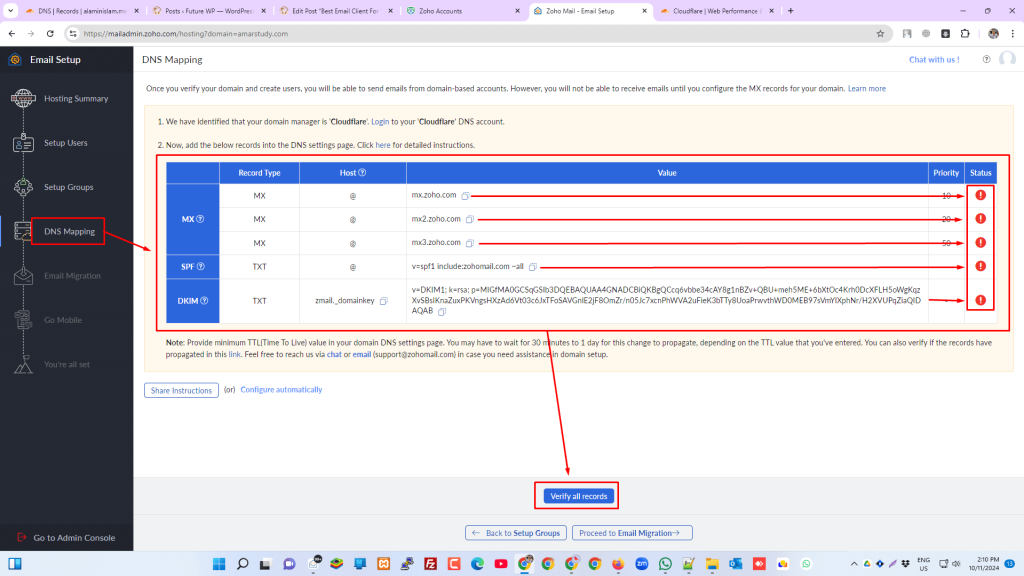Follow the Learn more link

pos(867,89)
